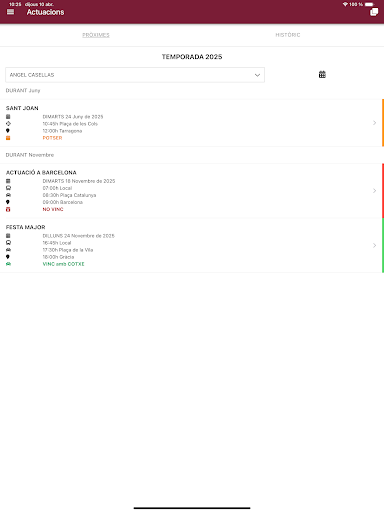Click the location pin beside Tarragona
Screen dimensions: 384x512
(x=8, y=131)
